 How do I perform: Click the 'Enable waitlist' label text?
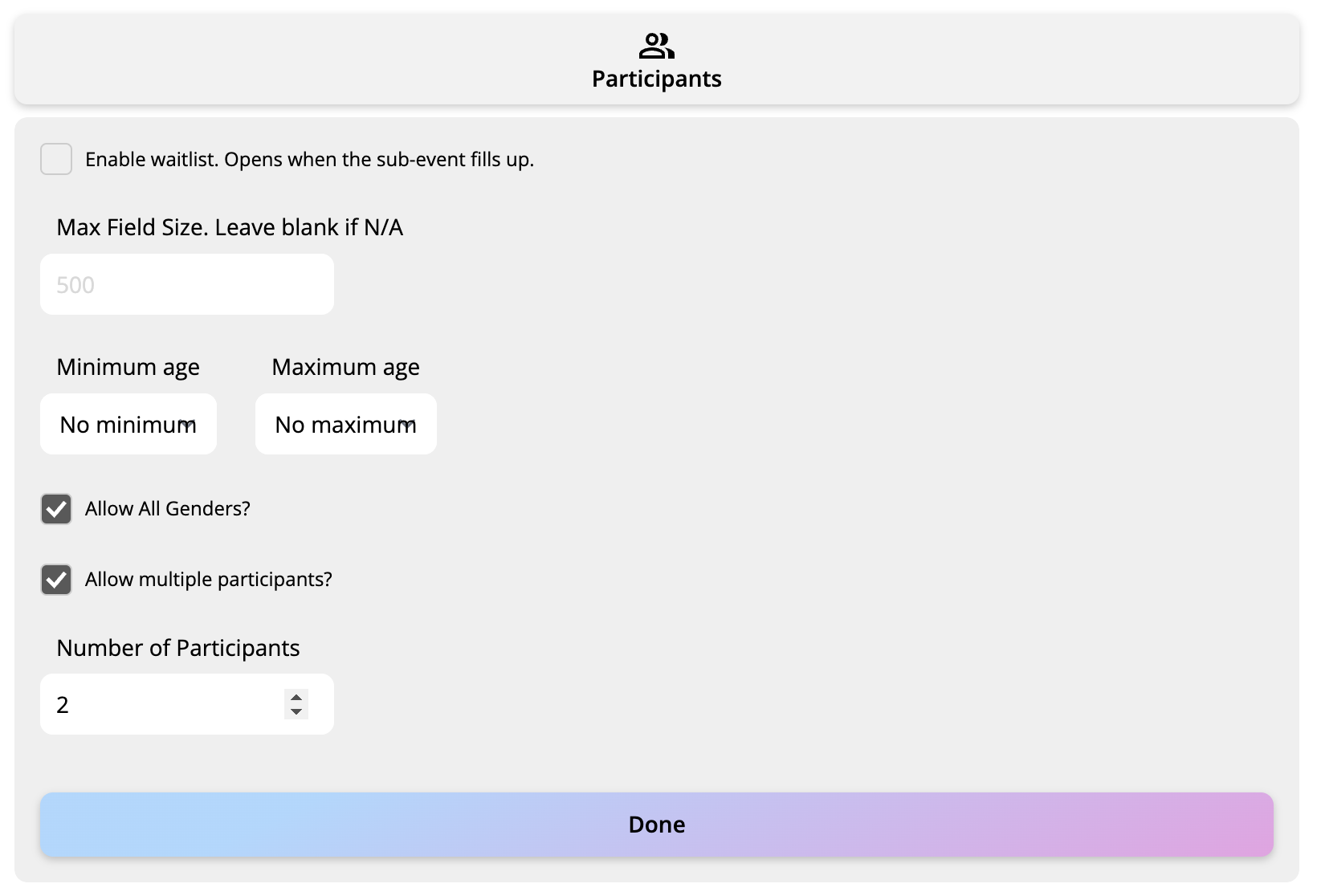[x=309, y=160]
